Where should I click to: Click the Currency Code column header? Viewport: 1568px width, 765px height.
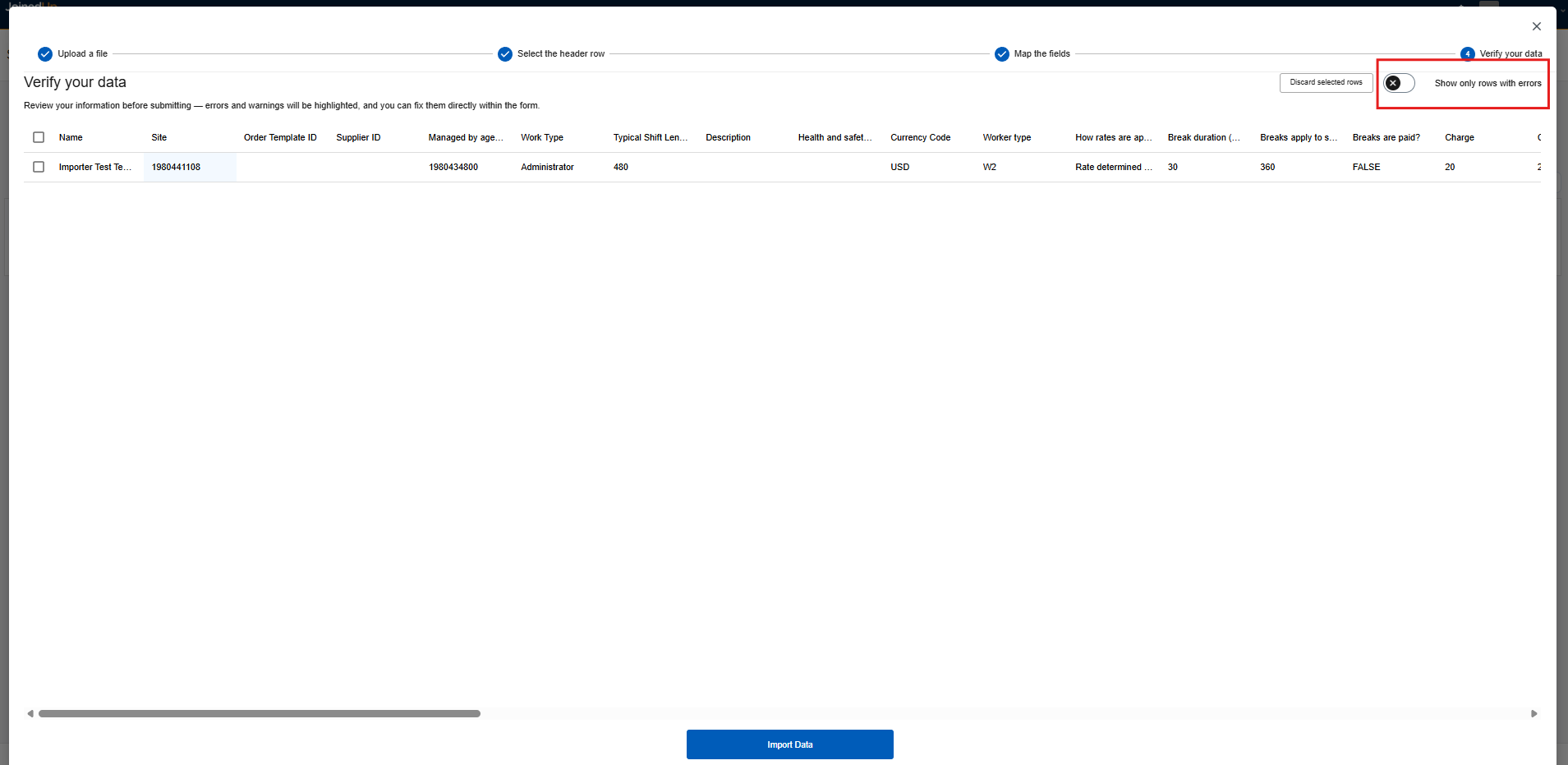[x=920, y=137]
